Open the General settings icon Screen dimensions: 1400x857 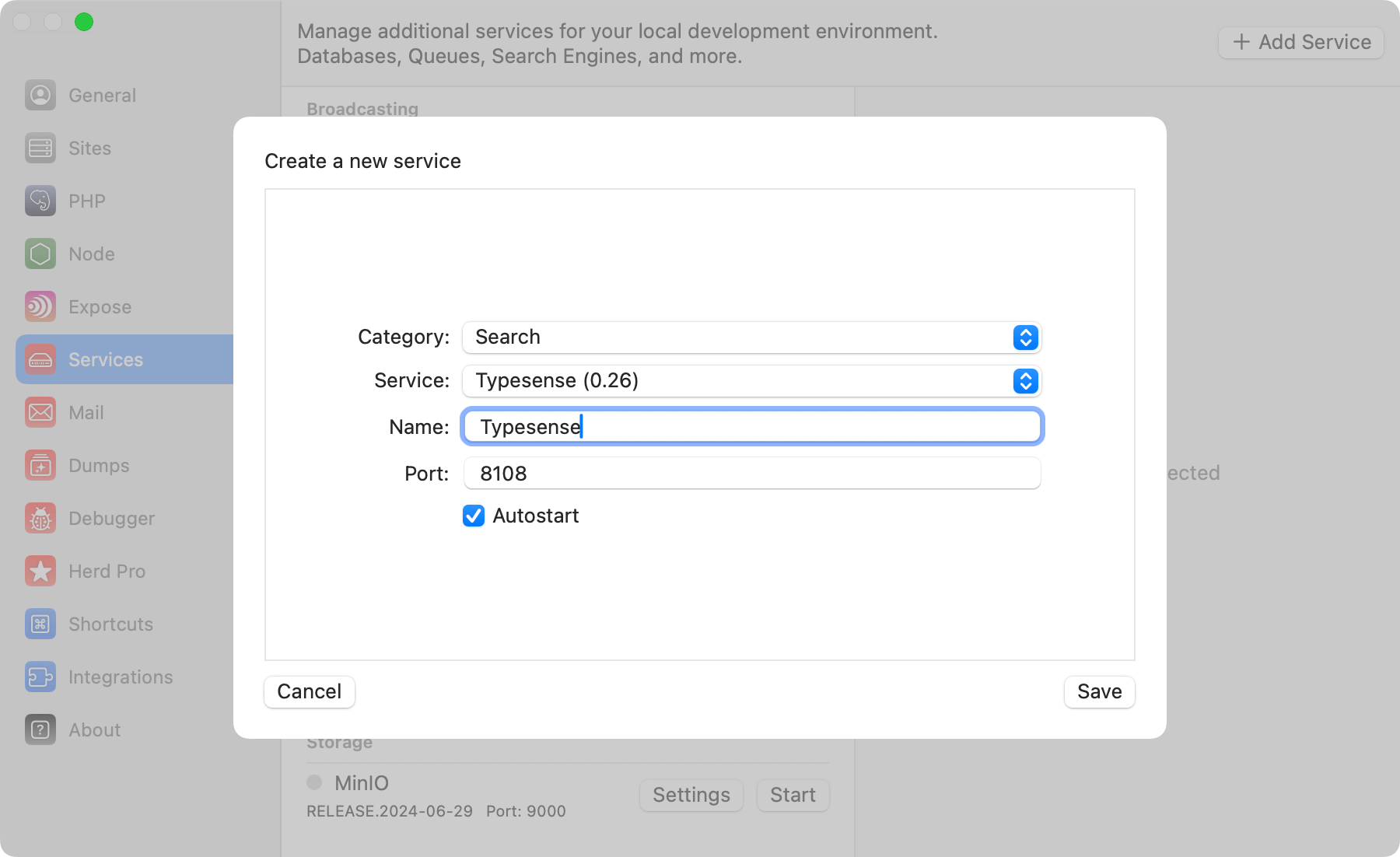pos(40,95)
